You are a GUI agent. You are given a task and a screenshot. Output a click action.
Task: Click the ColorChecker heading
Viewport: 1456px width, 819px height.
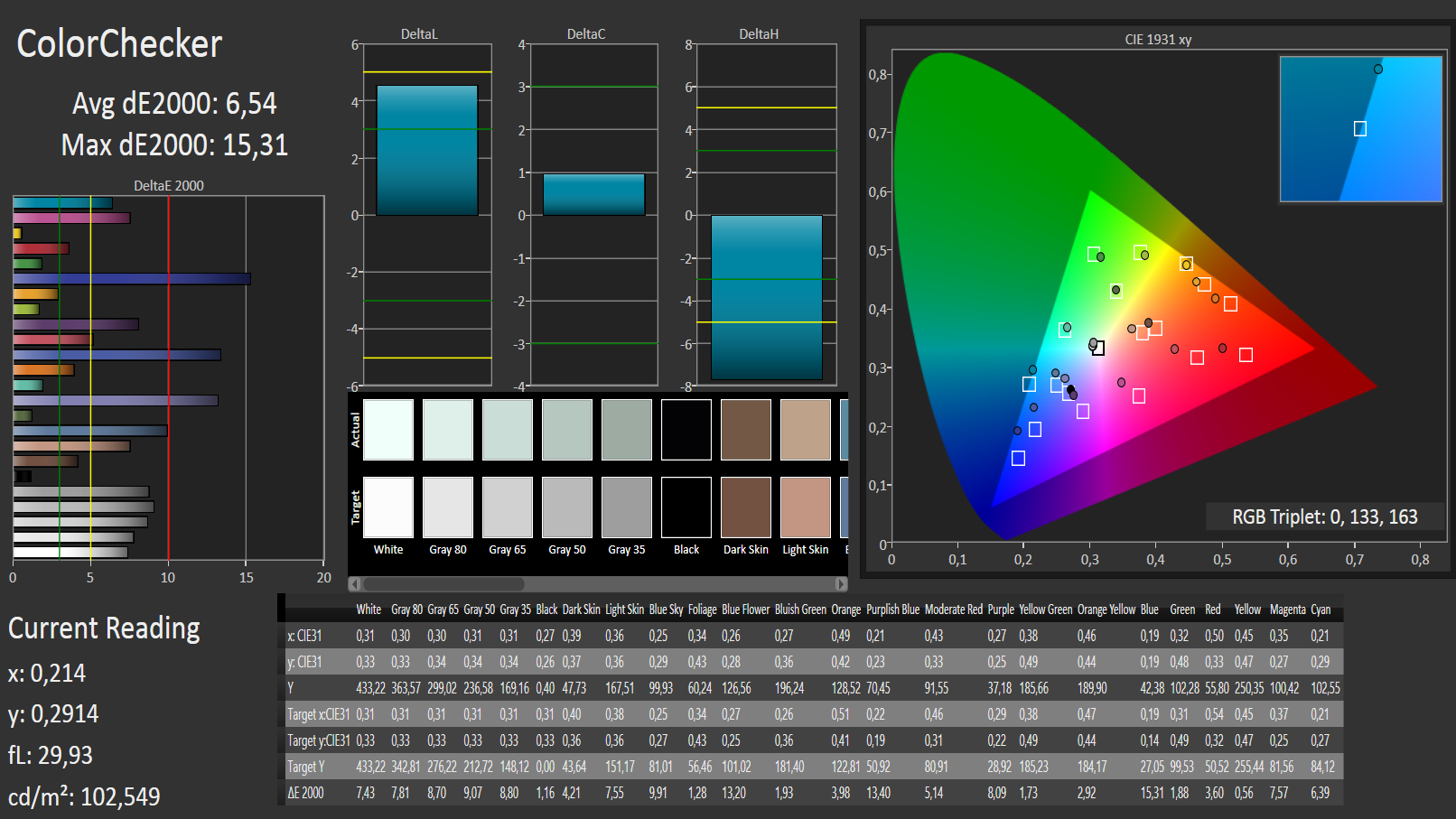pyautogui.click(x=119, y=43)
